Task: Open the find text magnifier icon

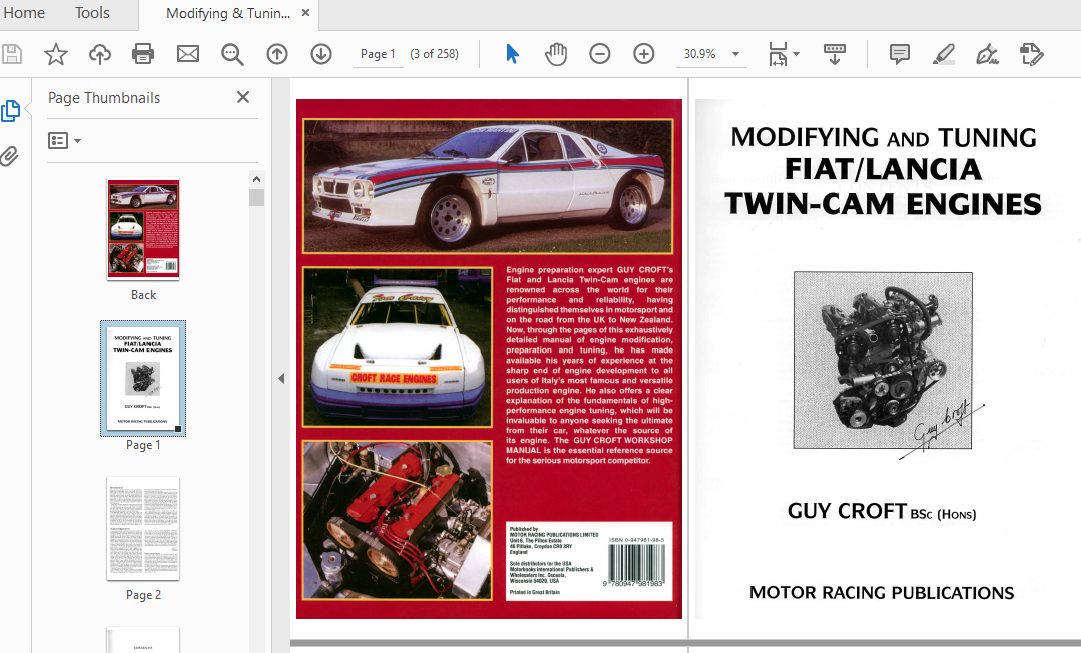Action: (232, 54)
